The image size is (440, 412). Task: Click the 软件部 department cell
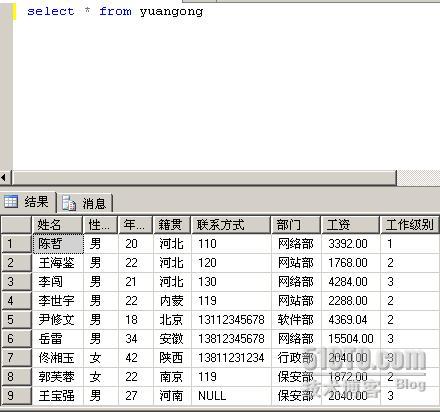coord(296,320)
